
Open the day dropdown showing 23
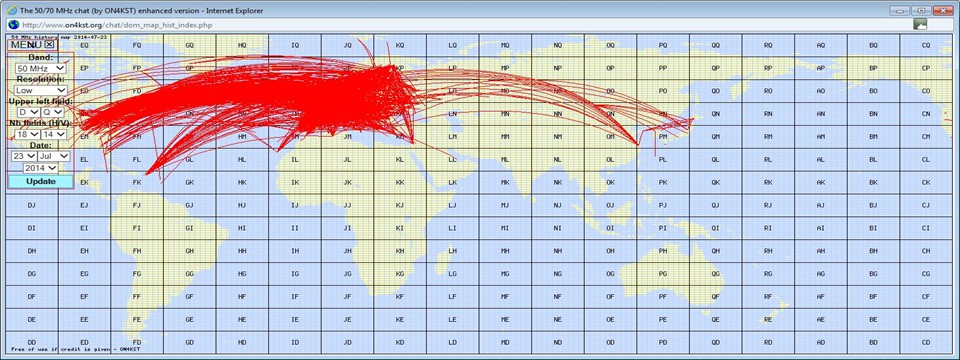(24, 156)
